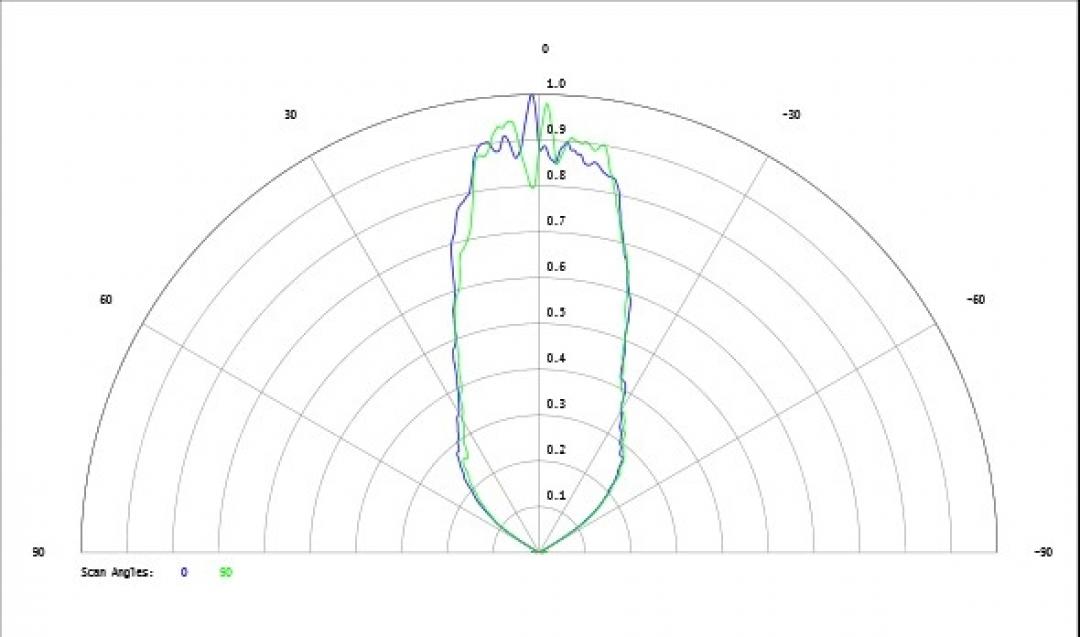The image size is (1080, 637).
Task: Click the 0.3 radial axis label
Action: pos(556,404)
